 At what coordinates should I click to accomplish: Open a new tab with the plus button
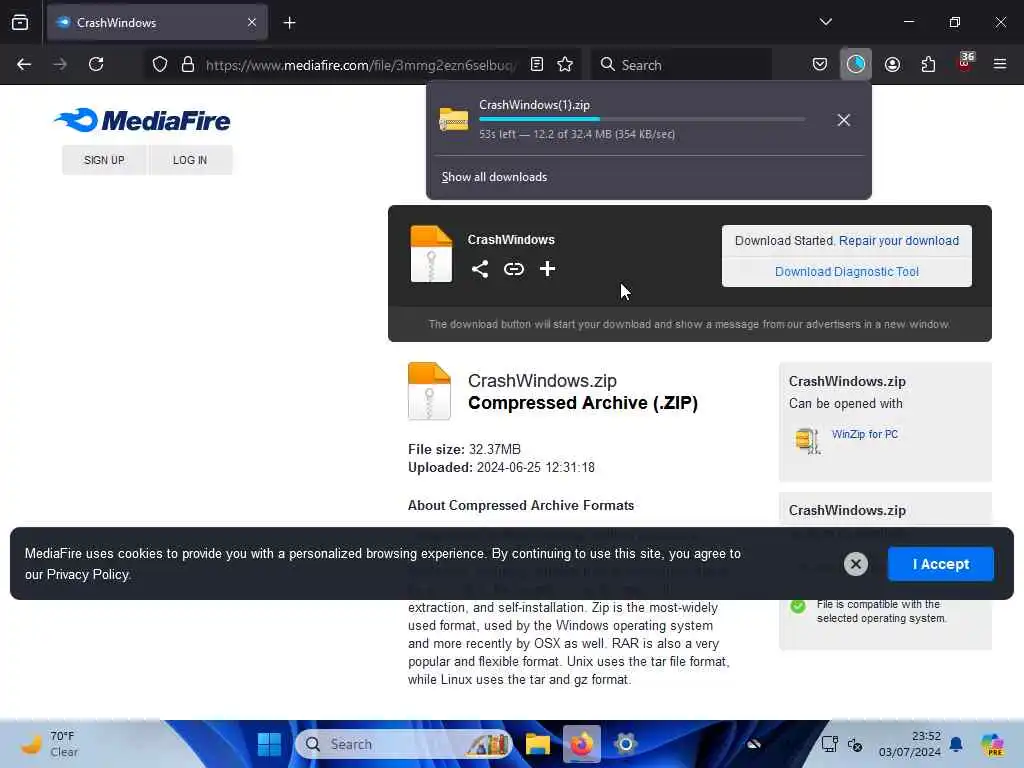(x=289, y=23)
